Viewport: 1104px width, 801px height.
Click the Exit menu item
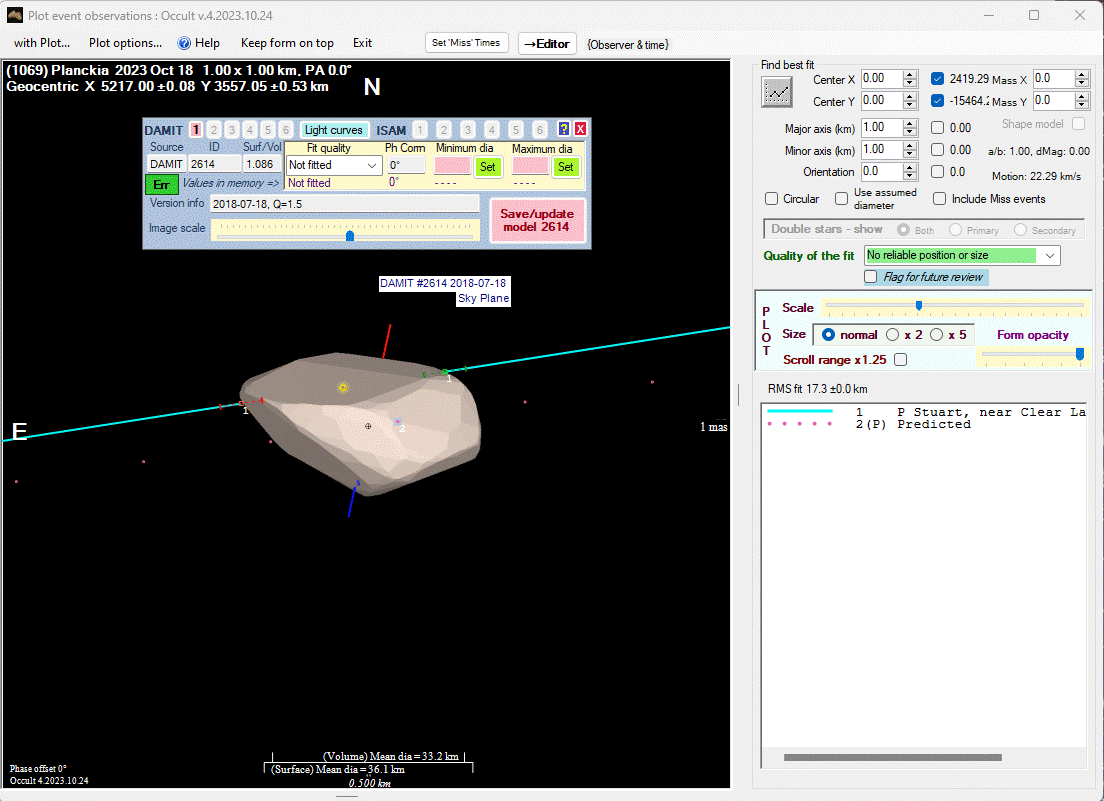(363, 43)
